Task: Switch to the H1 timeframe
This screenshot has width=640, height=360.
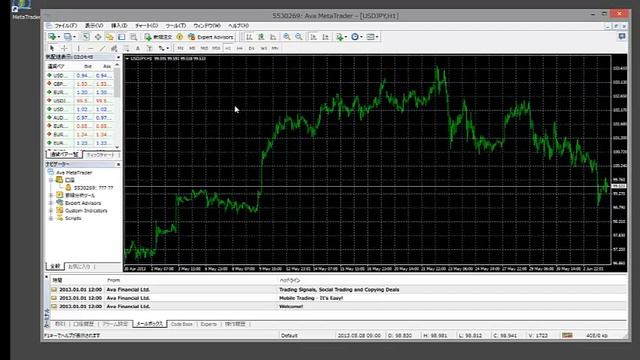Action: [228, 48]
